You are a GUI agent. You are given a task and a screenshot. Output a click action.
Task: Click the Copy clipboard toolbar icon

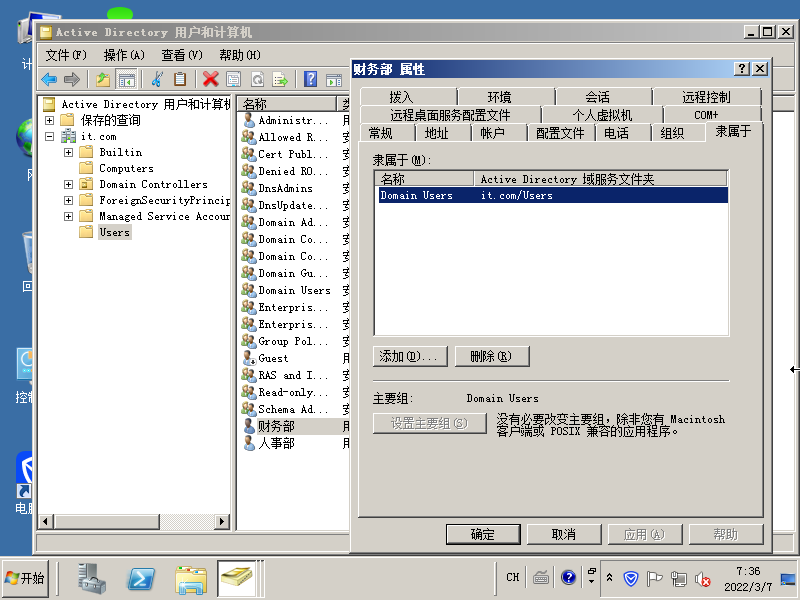tap(180, 79)
